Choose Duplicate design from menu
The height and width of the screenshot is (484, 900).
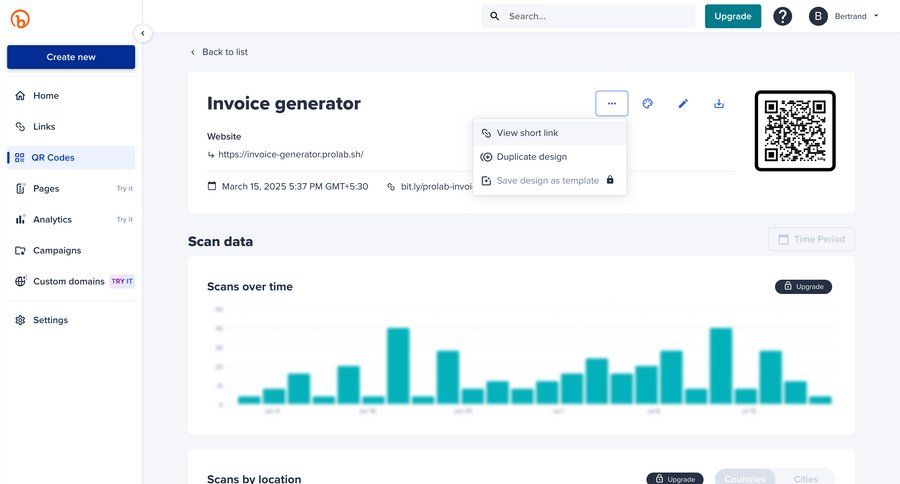click(x=550, y=157)
